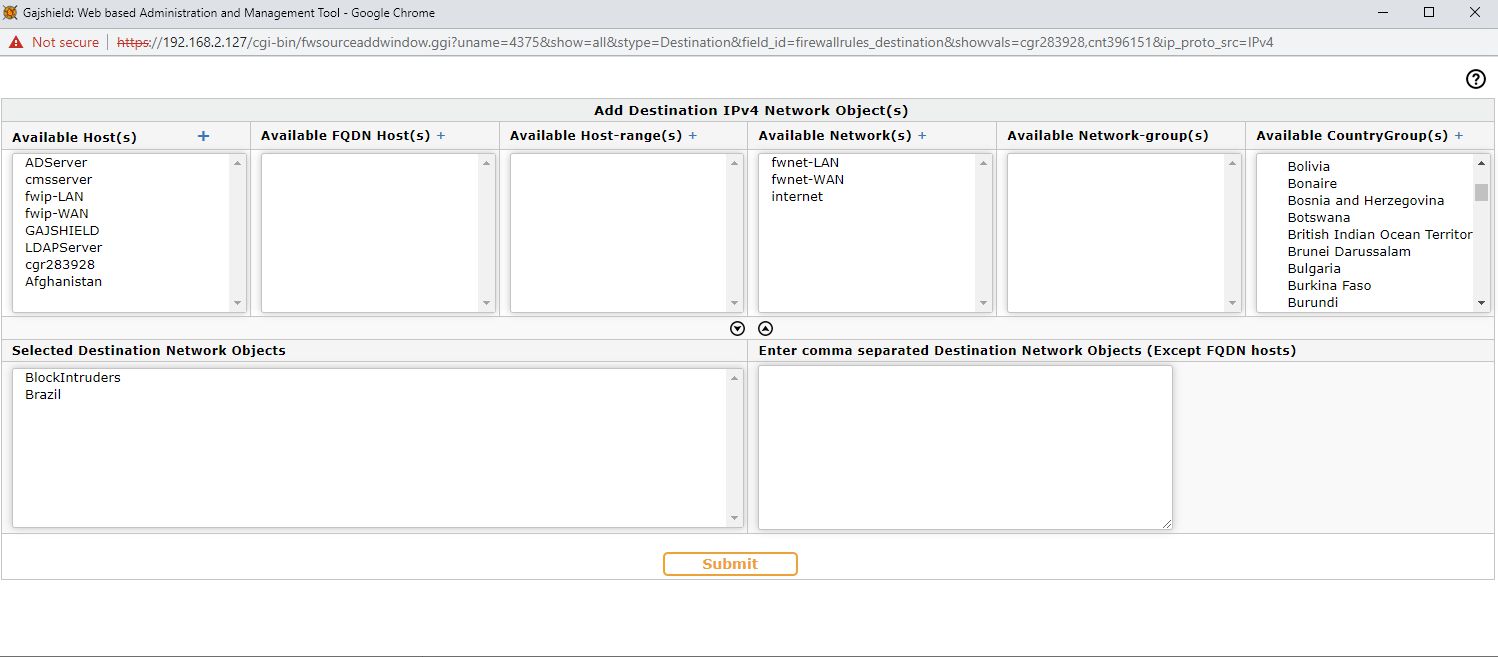
Task: Move selected objects down with arrow icon
Action: [738, 328]
